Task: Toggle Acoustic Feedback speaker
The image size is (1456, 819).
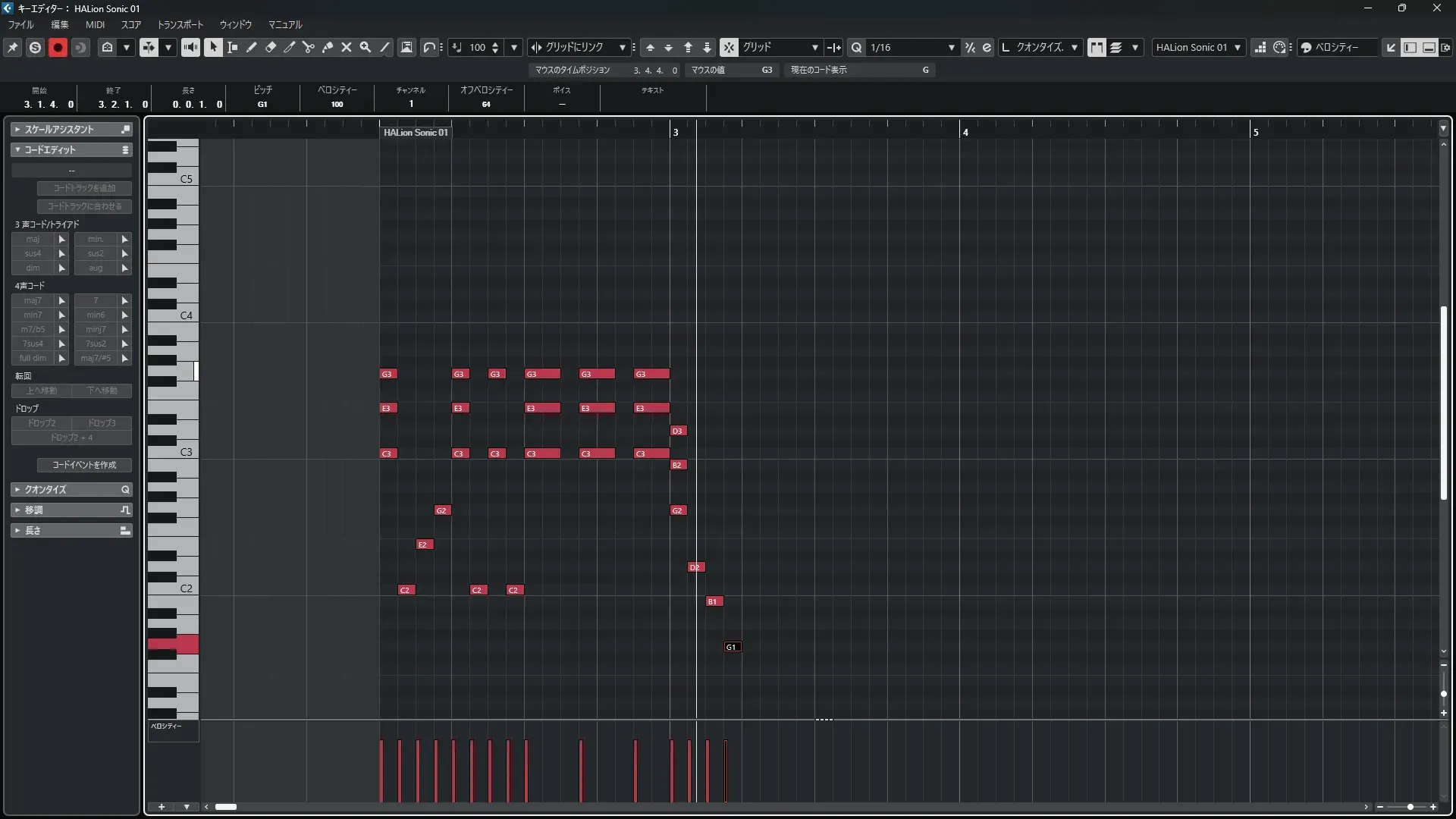Action: [x=190, y=47]
